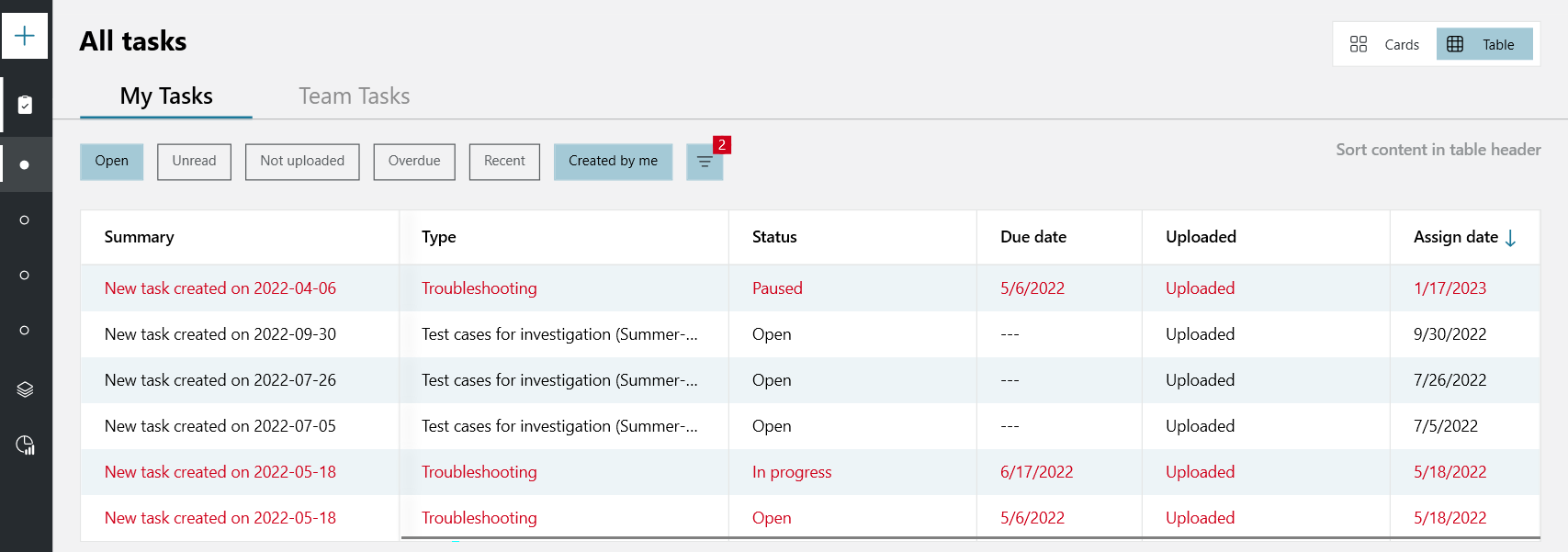Open the filter options icon with badge 2
The image size is (1568, 552).
705,162
